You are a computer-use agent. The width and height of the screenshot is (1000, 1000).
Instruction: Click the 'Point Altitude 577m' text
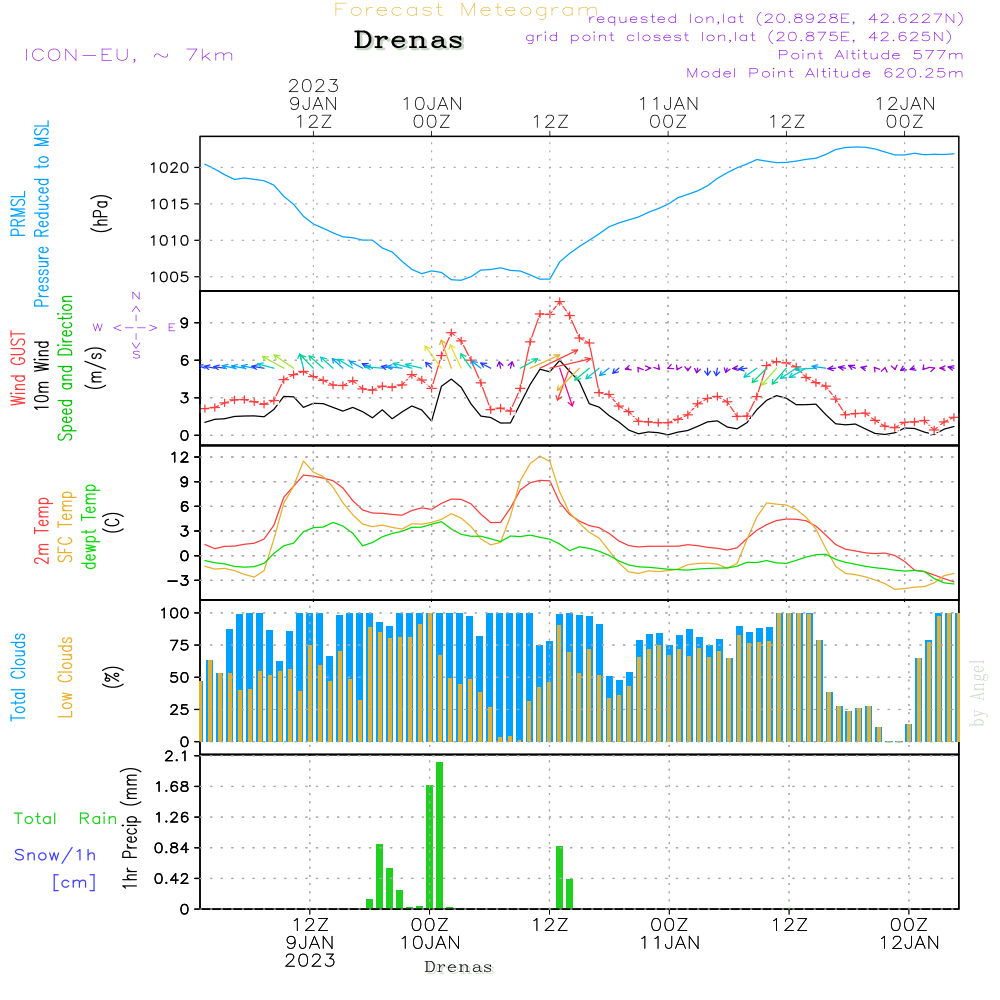point(871,55)
